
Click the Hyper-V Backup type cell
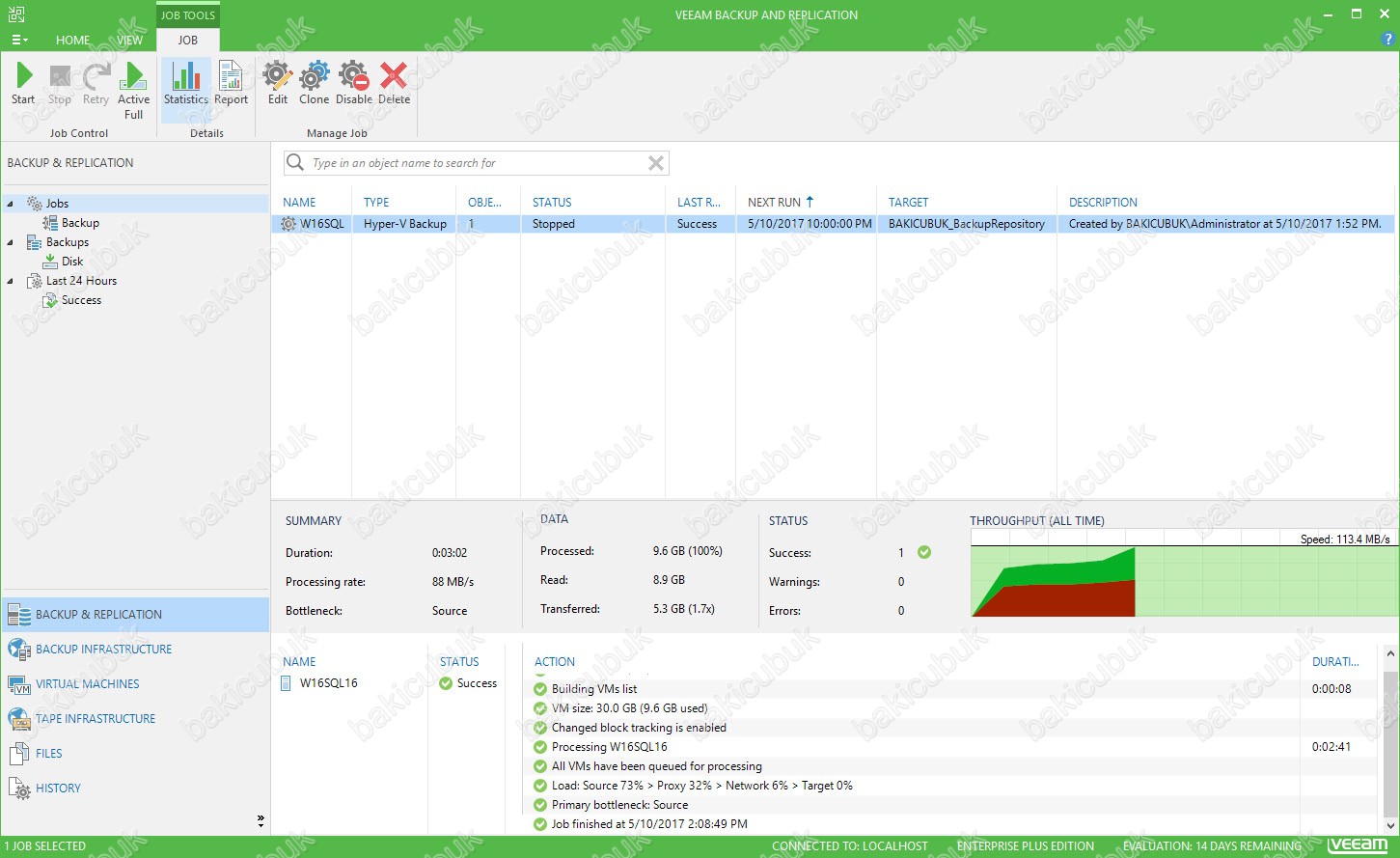[x=405, y=224]
